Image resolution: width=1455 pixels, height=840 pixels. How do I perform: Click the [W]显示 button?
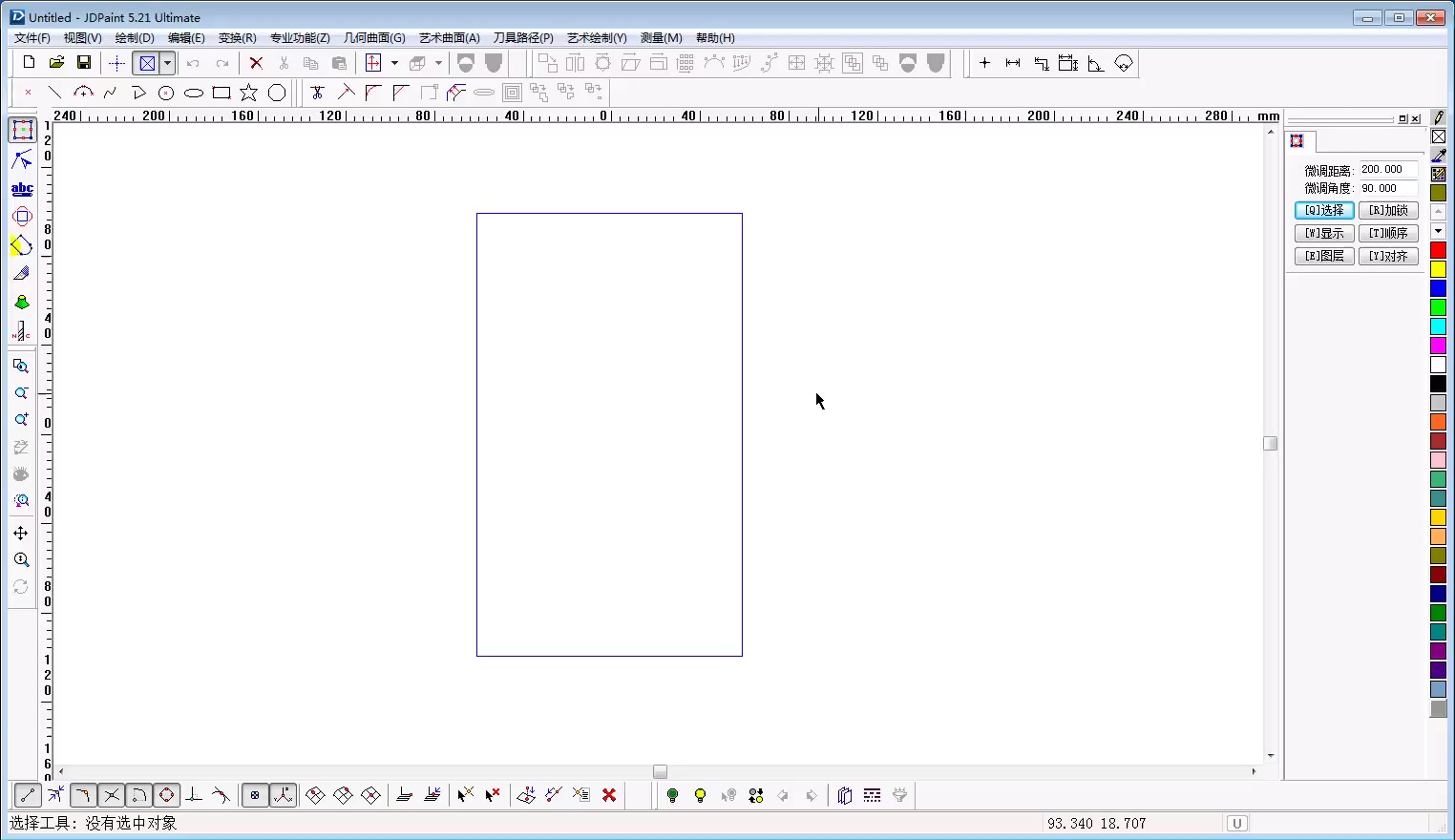(x=1324, y=233)
